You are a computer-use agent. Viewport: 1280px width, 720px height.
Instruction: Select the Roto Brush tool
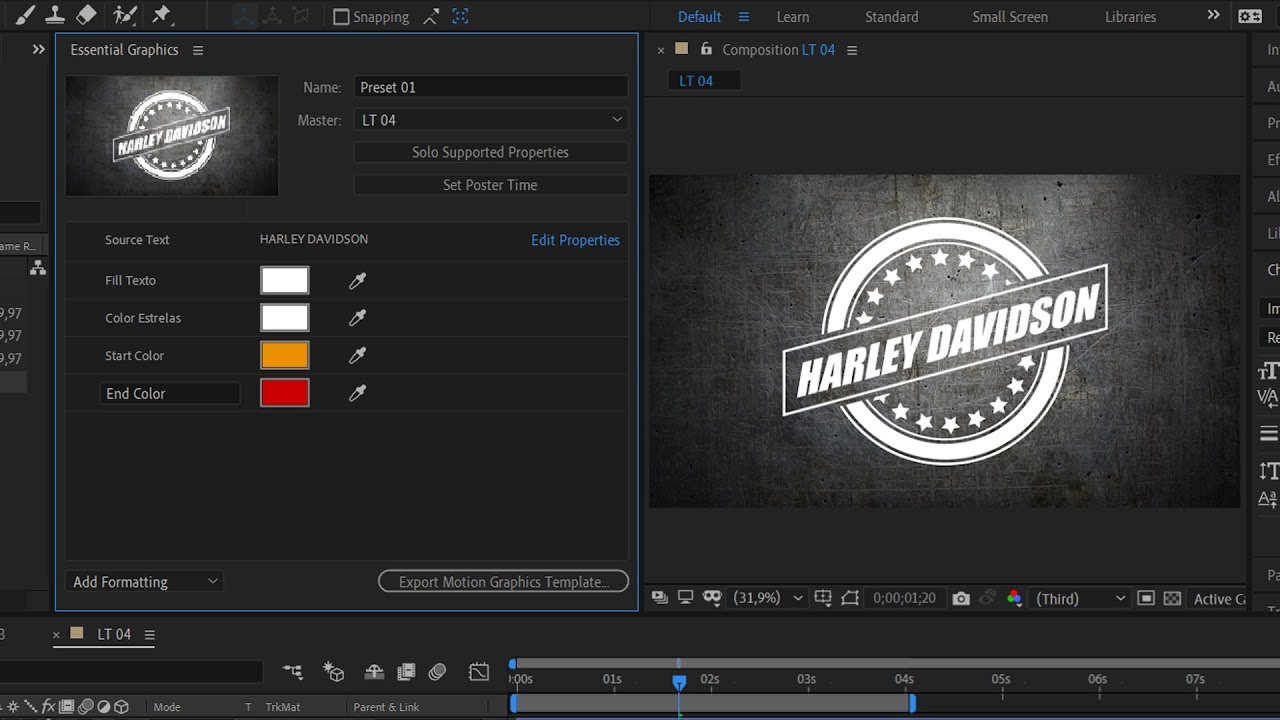[125, 15]
